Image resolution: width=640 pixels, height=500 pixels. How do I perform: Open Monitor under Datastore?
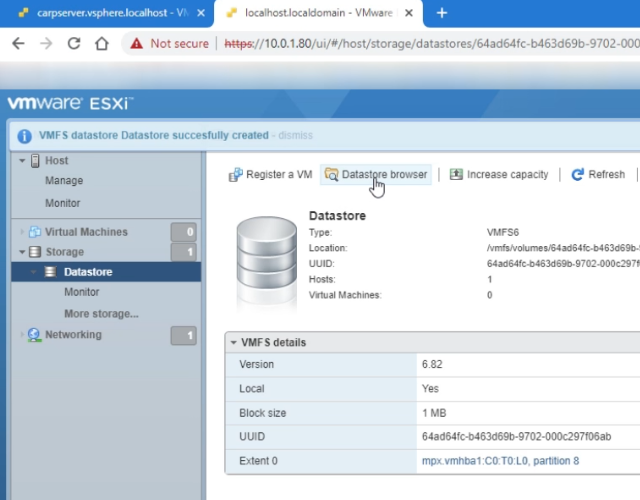click(x=82, y=292)
